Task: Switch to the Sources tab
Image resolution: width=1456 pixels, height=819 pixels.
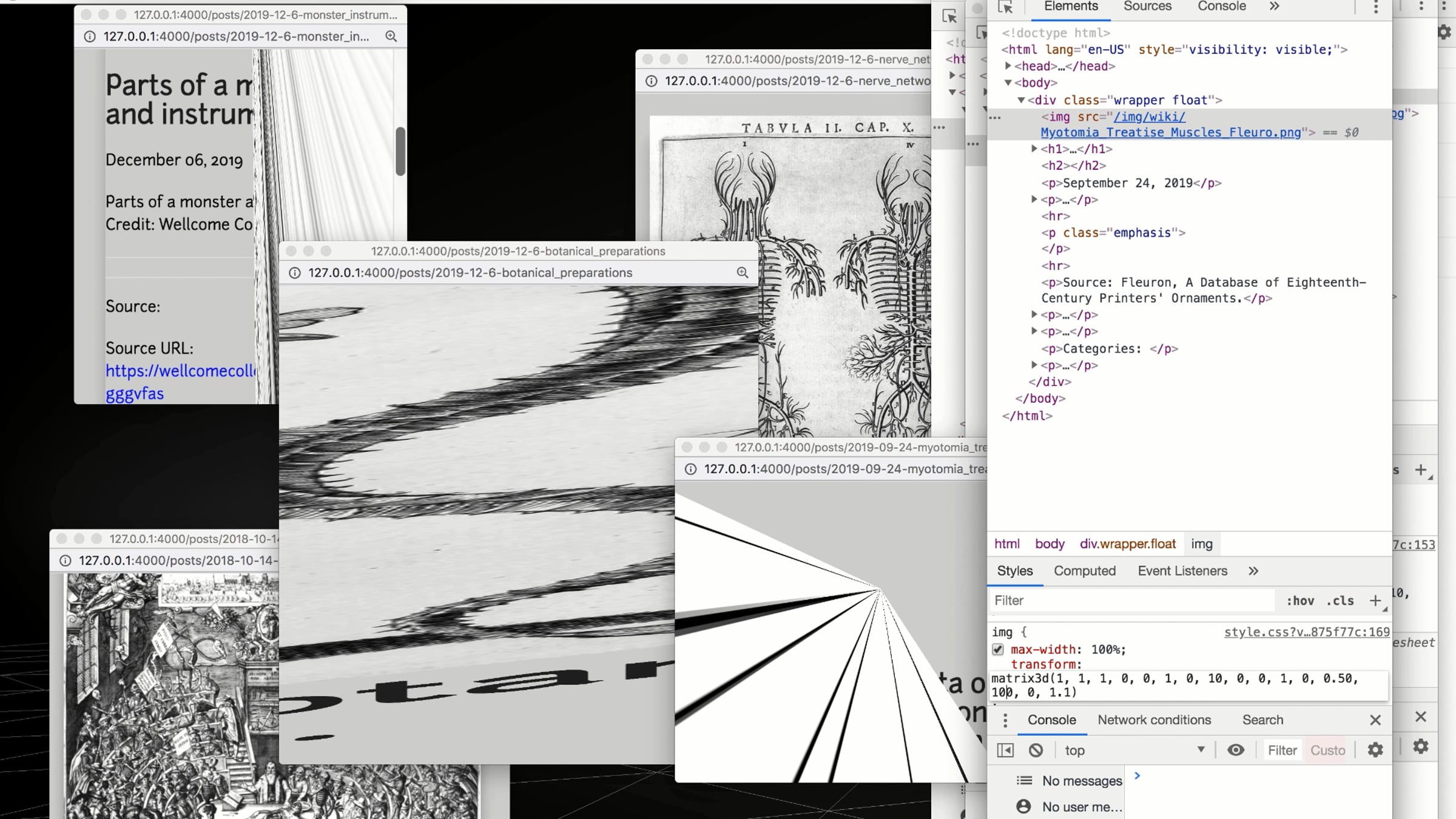Action: click(x=1147, y=7)
